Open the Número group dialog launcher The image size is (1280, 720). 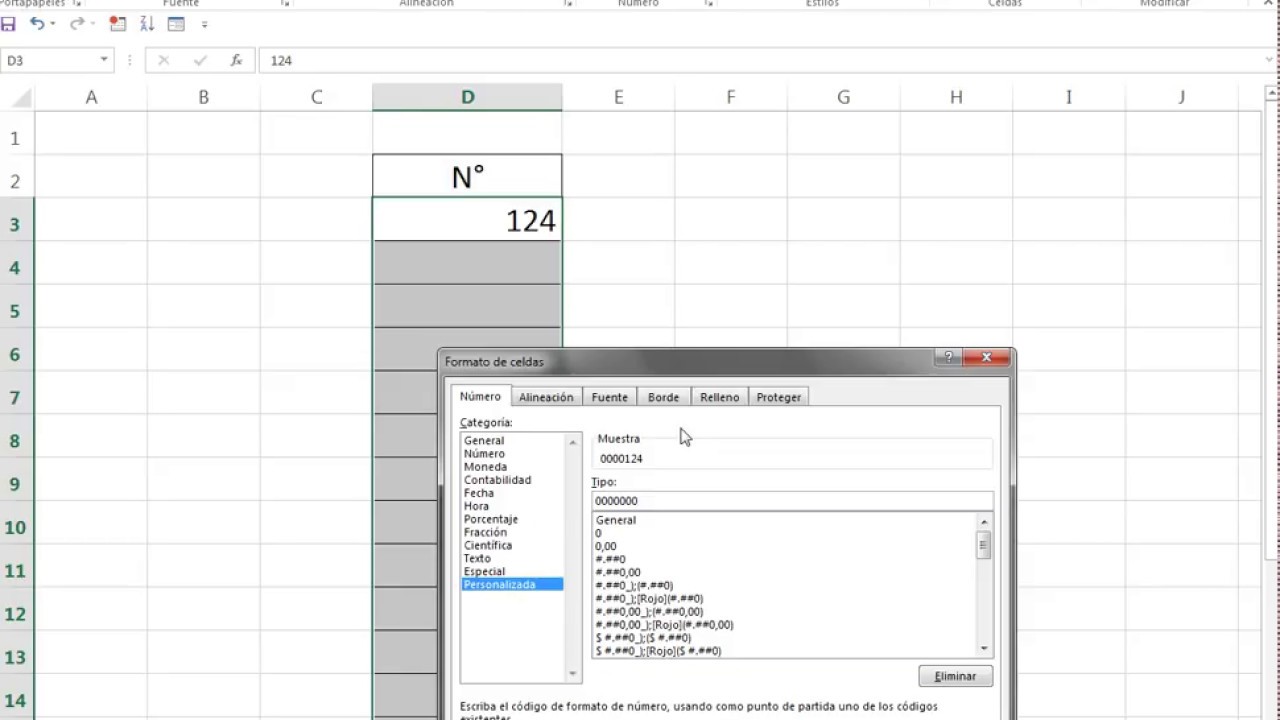pyautogui.click(x=709, y=4)
